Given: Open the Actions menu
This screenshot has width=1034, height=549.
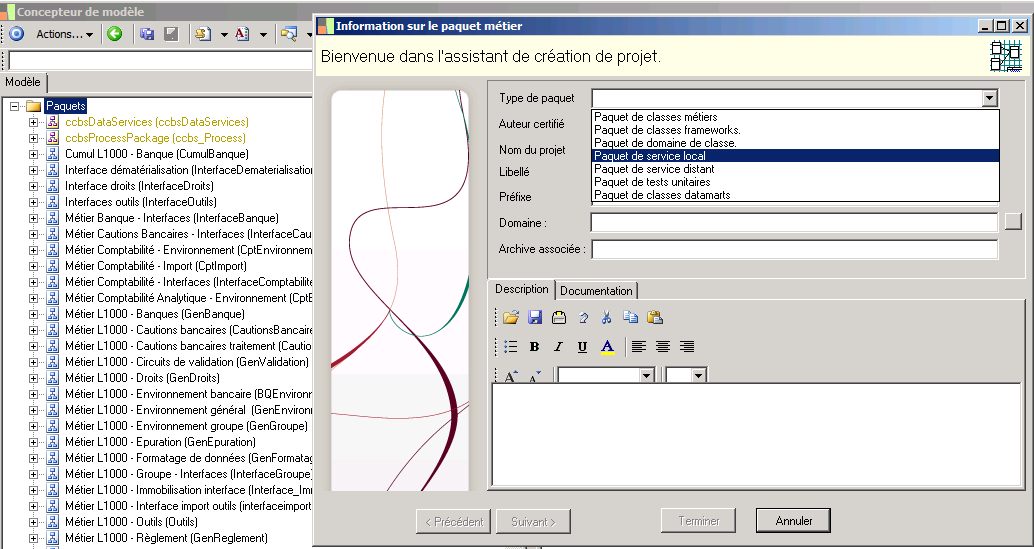Looking at the screenshot, I should 64,34.
